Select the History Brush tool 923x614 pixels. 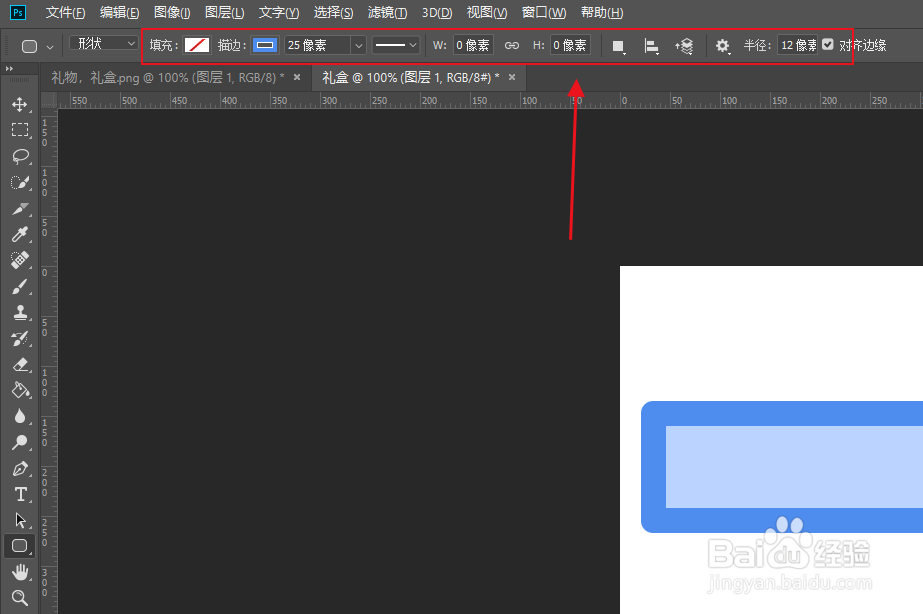[x=19, y=338]
